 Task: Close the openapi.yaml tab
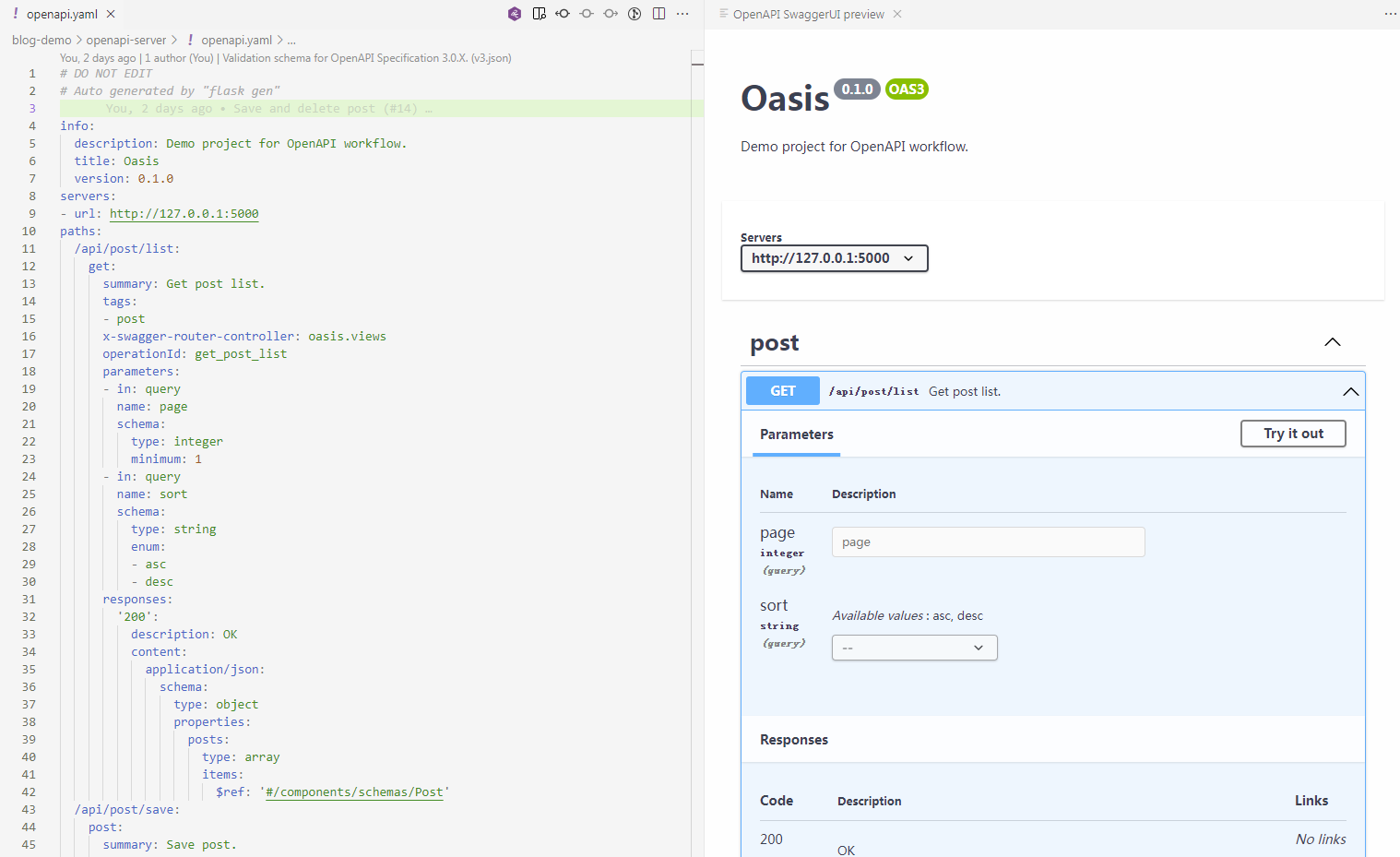coord(111,14)
